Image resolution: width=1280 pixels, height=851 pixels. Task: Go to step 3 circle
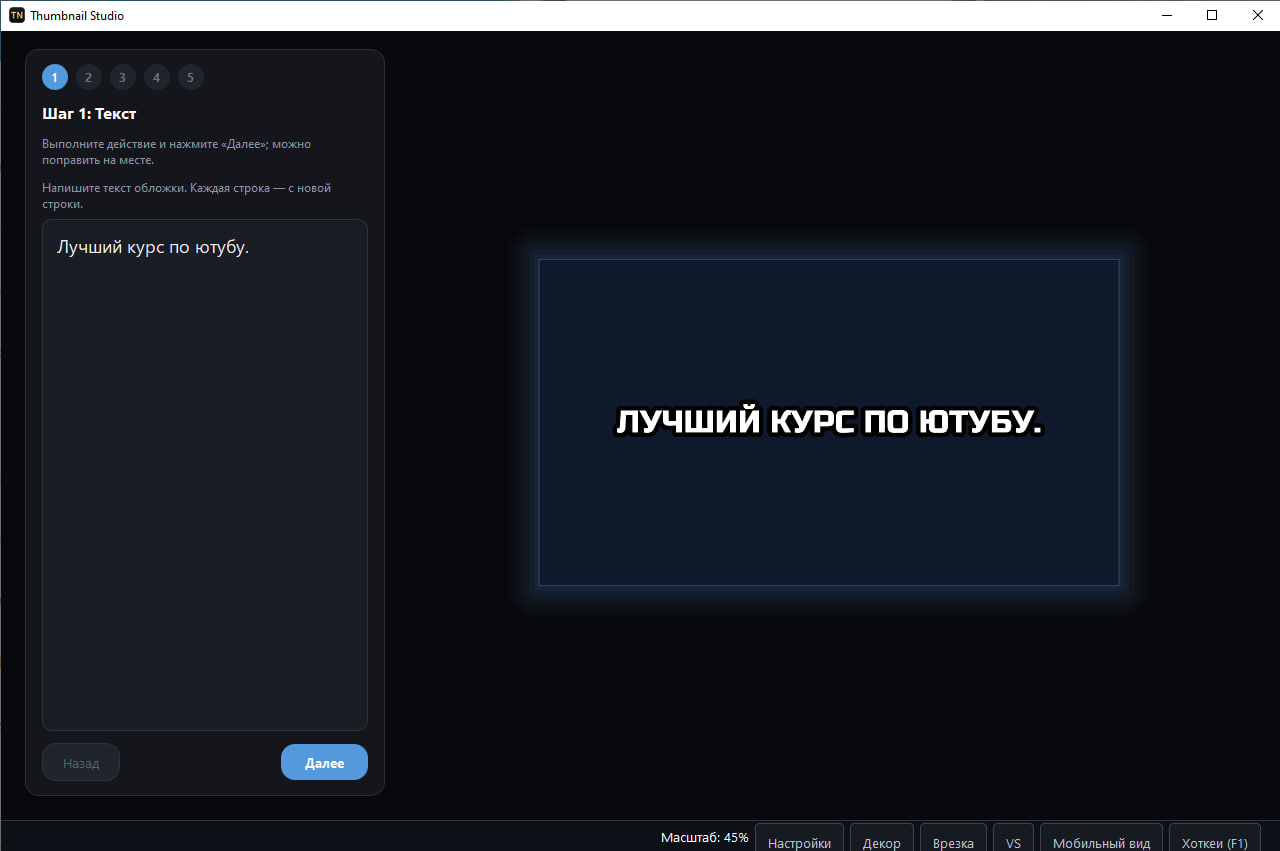coord(123,77)
